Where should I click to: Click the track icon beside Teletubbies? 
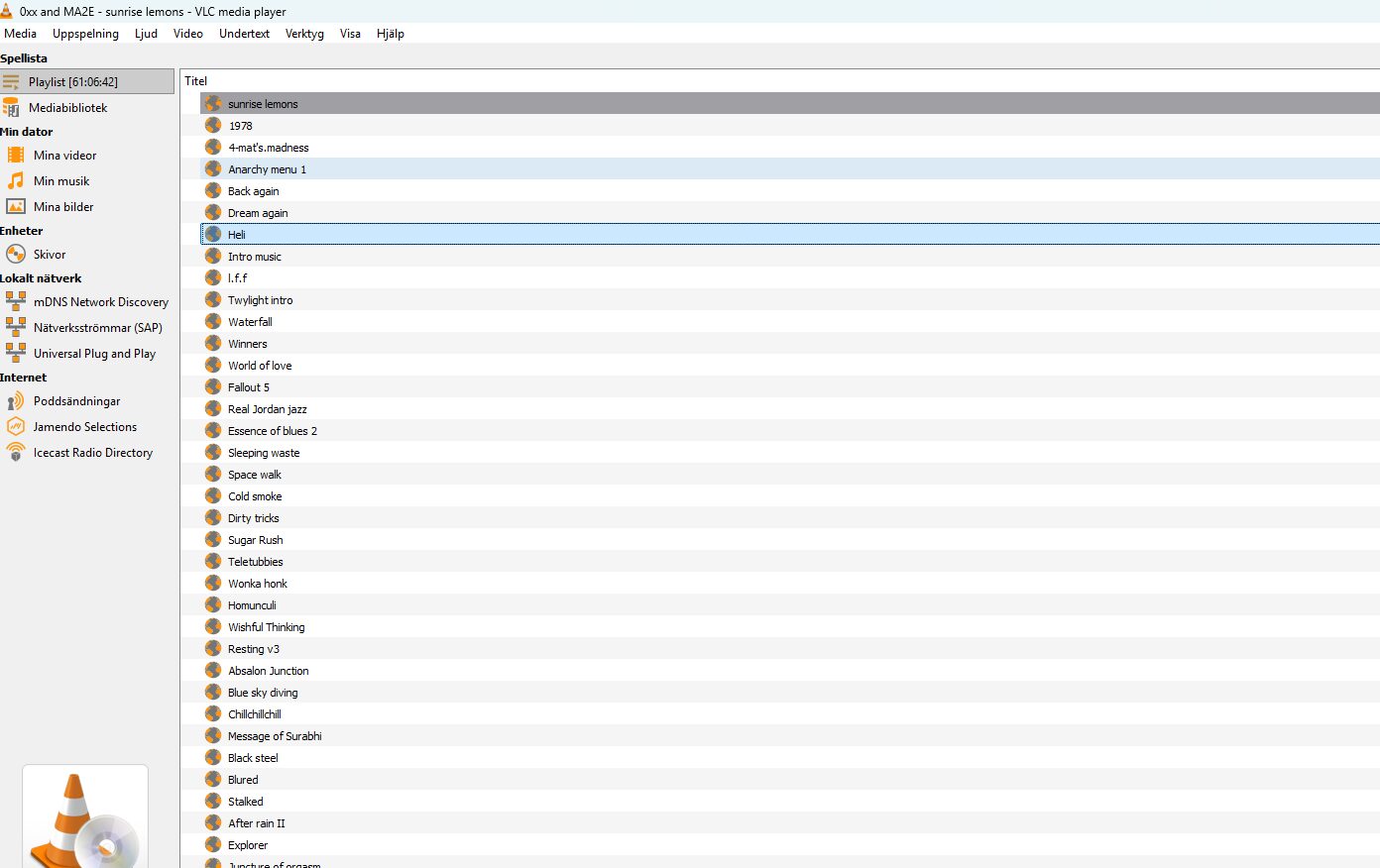213,561
